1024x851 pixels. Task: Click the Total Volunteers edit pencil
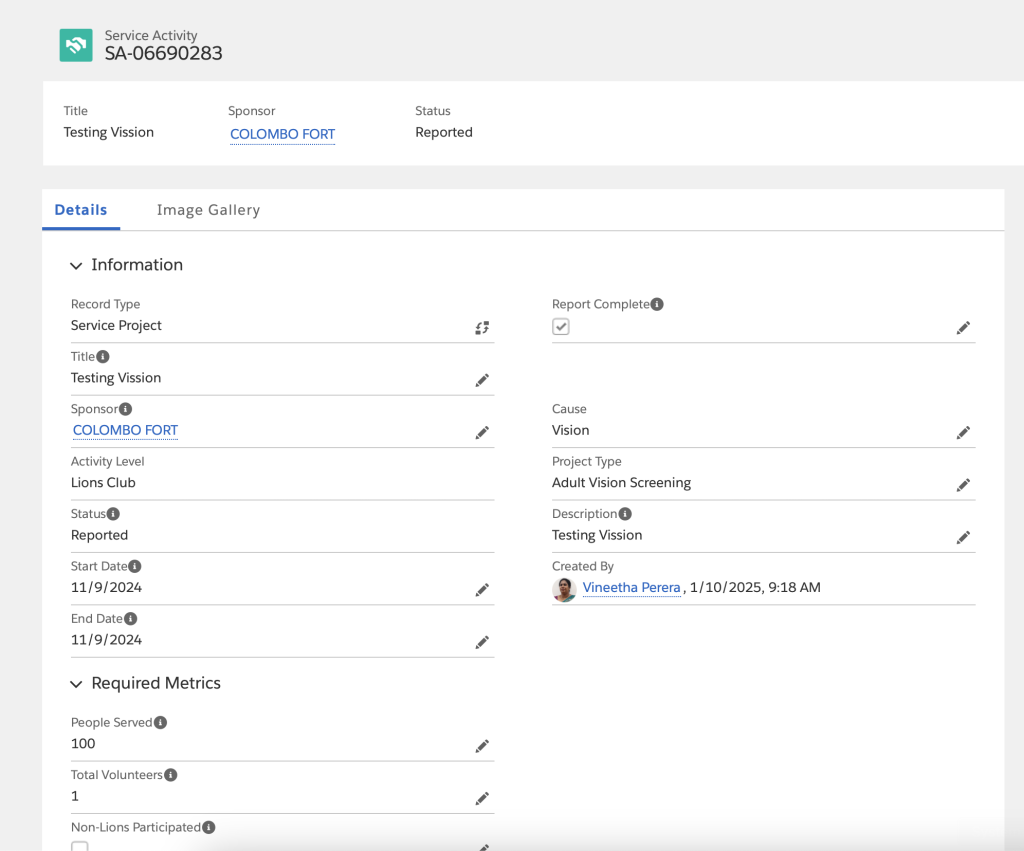tap(482, 798)
